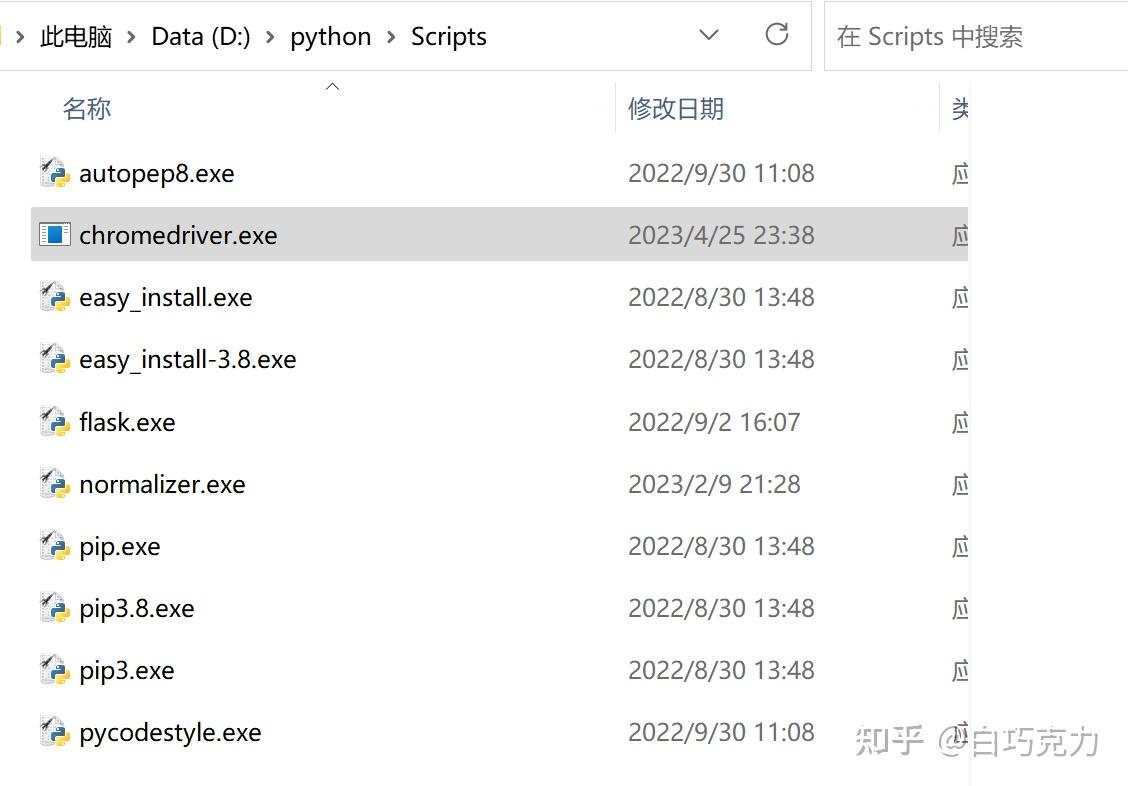
Task: Select the easy_install-3.8.exe file name
Action: [x=188, y=360]
